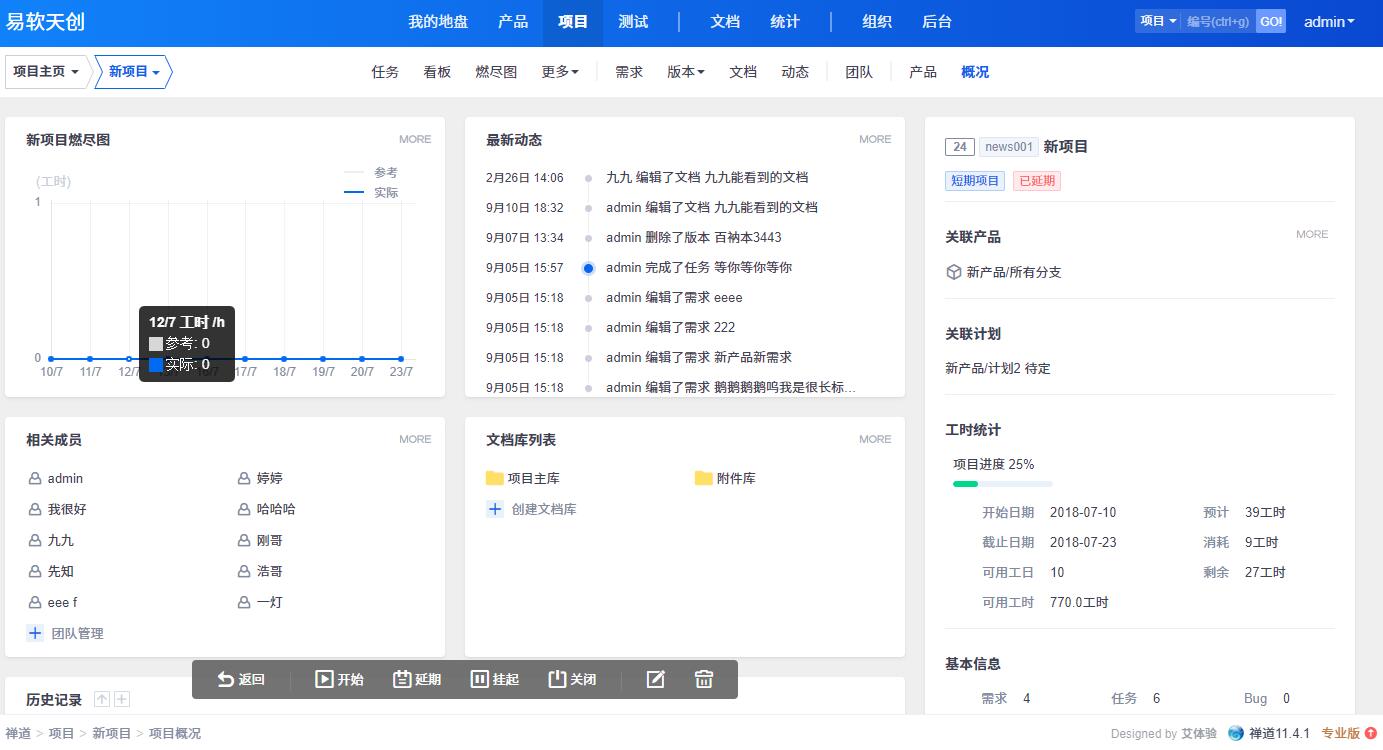Image resolution: width=1383 pixels, height=750 pixels.
Task: Open the 项目主库 folder icon
Action: tap(495, 478)
